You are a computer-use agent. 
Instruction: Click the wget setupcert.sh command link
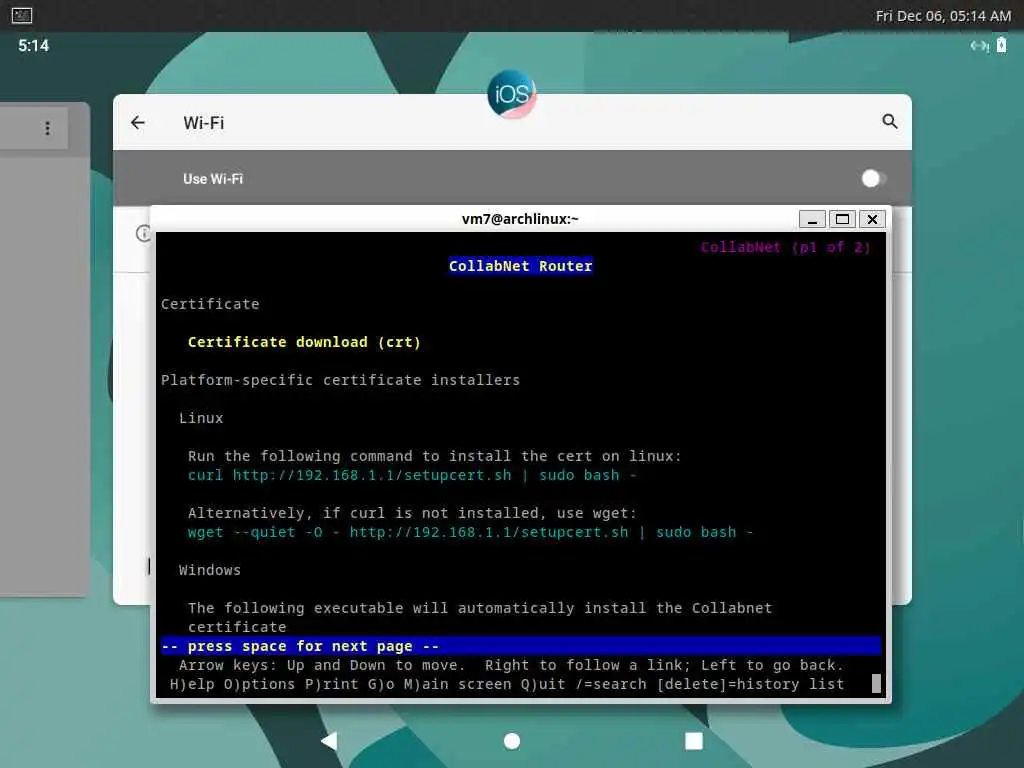470,532
